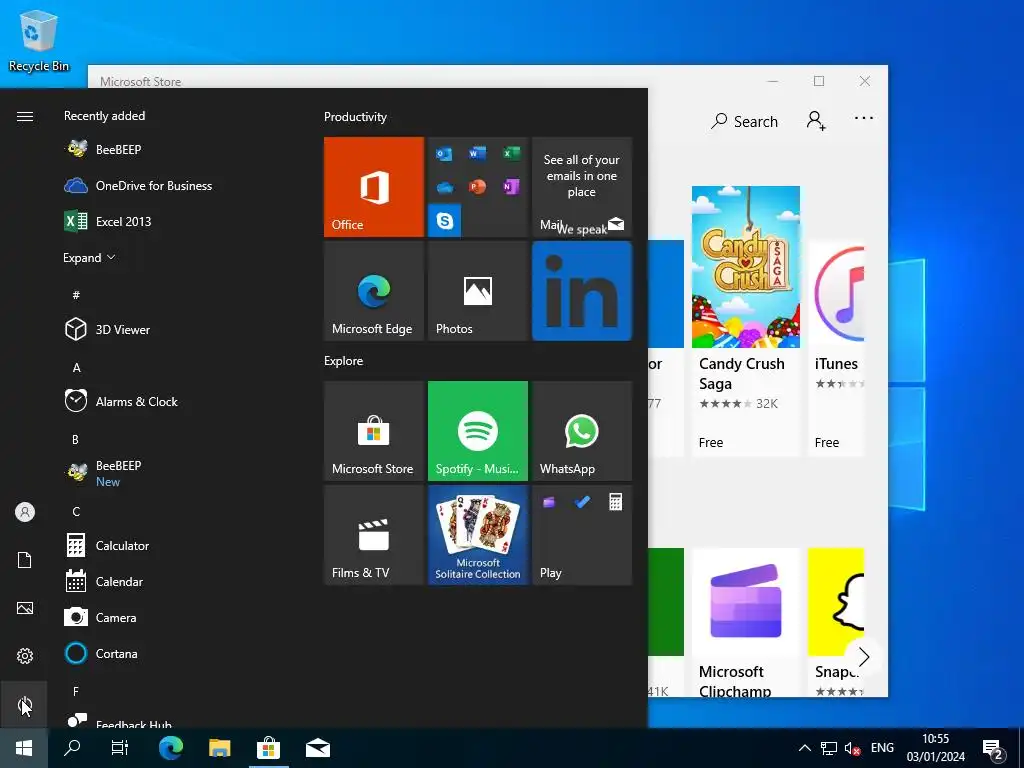Open Settings gear in Start sidebar
The image size is (1024, 768).
[25, 656]
